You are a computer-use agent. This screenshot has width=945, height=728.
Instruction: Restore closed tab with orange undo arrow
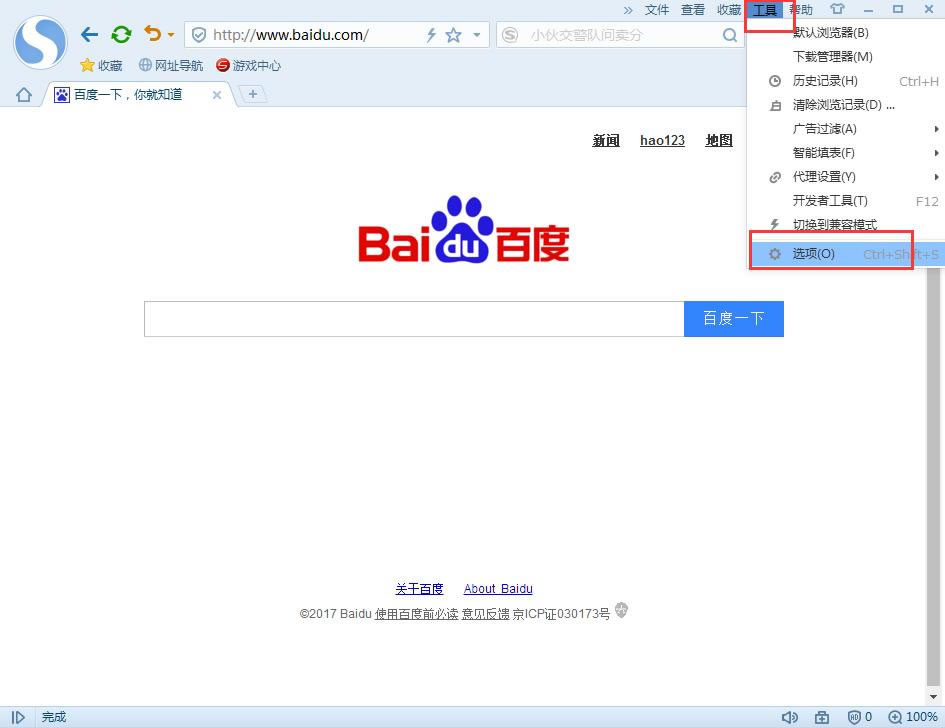pos(152,33)
